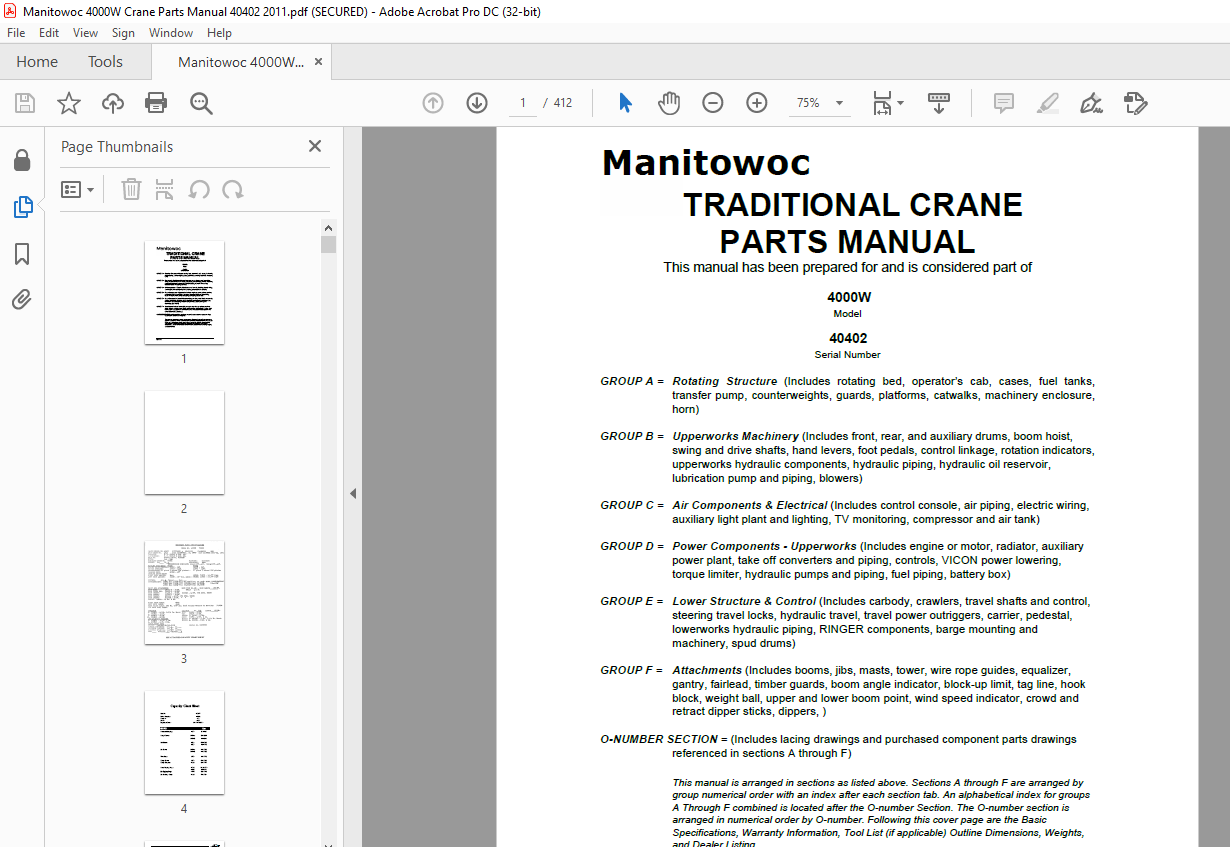Click the Save file icon
The width and height of the screenshot is (1230, 847).
25,103
